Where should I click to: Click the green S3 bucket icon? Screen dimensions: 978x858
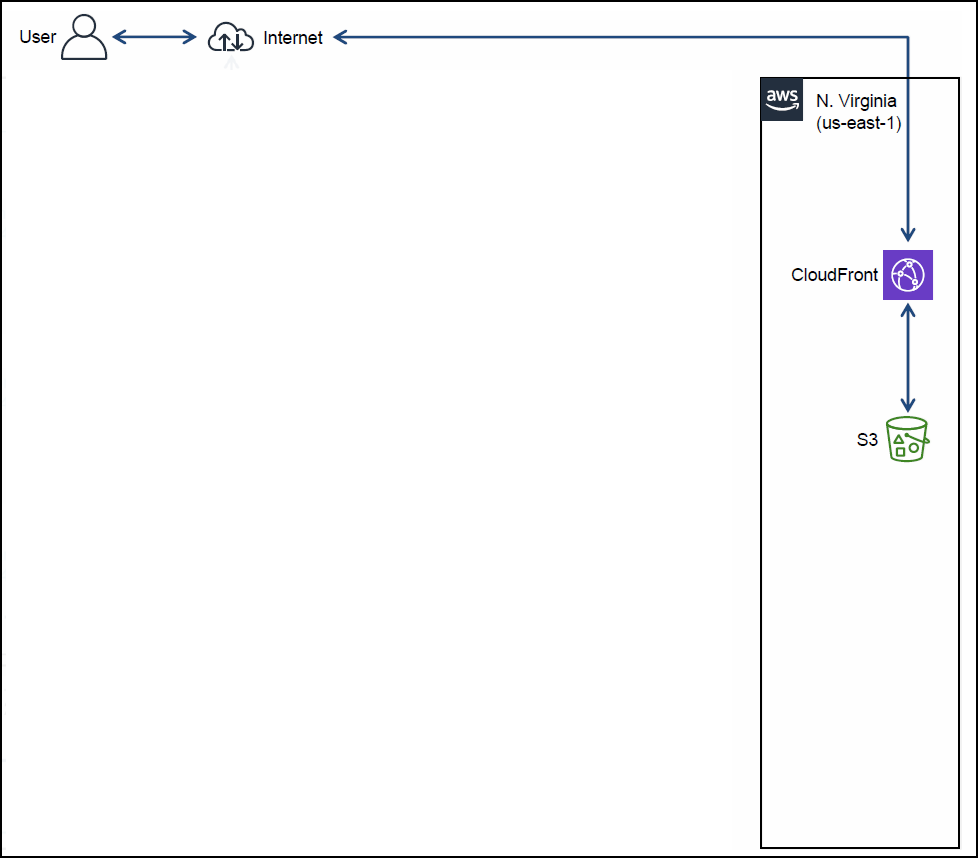pyautogui.click(x=908, y=439)
